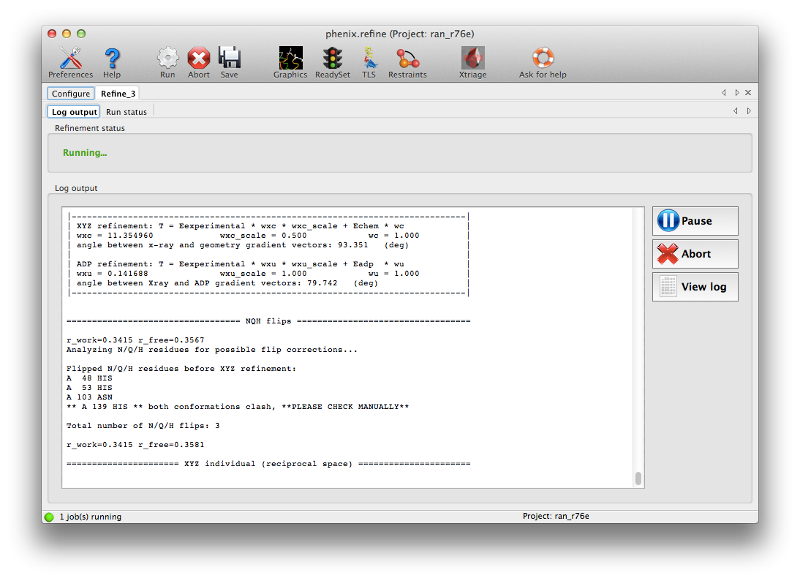Screen dimensions: 800x581
Task: Open the full log with View log
Action: (x=694, y=287)
